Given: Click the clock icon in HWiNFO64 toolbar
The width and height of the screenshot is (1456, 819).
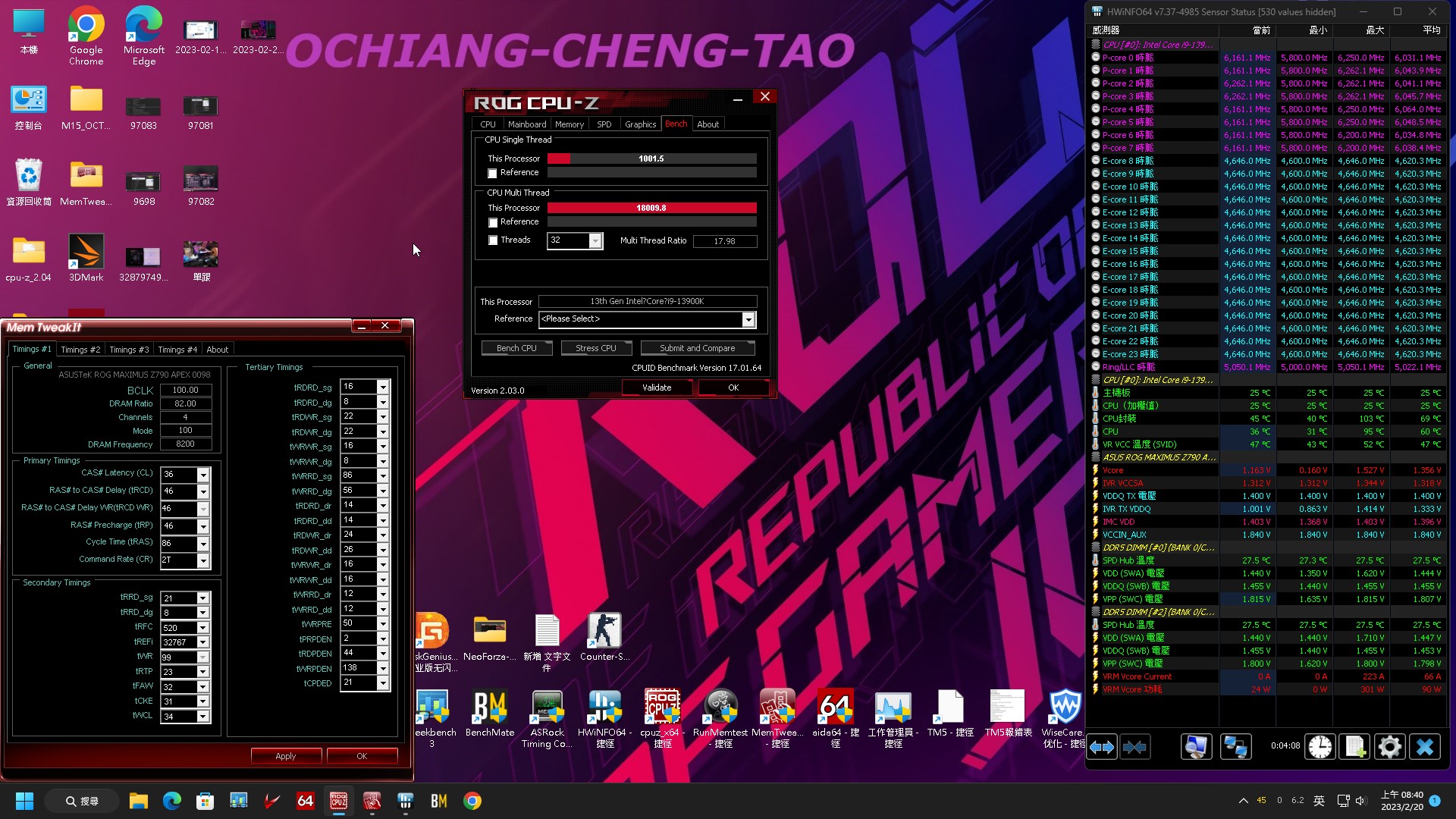Looking at the screenshot, I should click(x=1319, y=747).
